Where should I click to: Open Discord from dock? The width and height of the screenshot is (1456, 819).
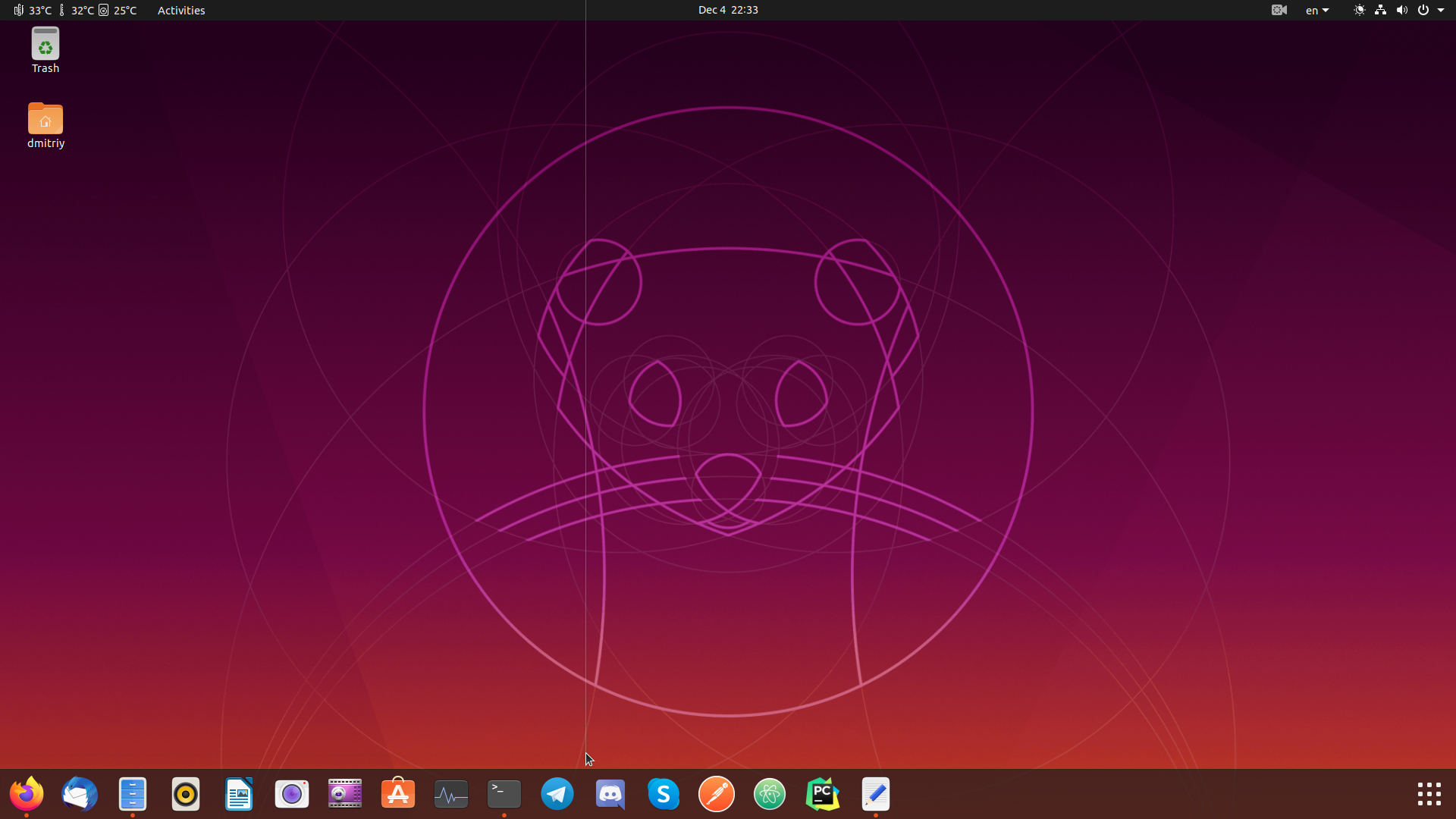point(610,794)
